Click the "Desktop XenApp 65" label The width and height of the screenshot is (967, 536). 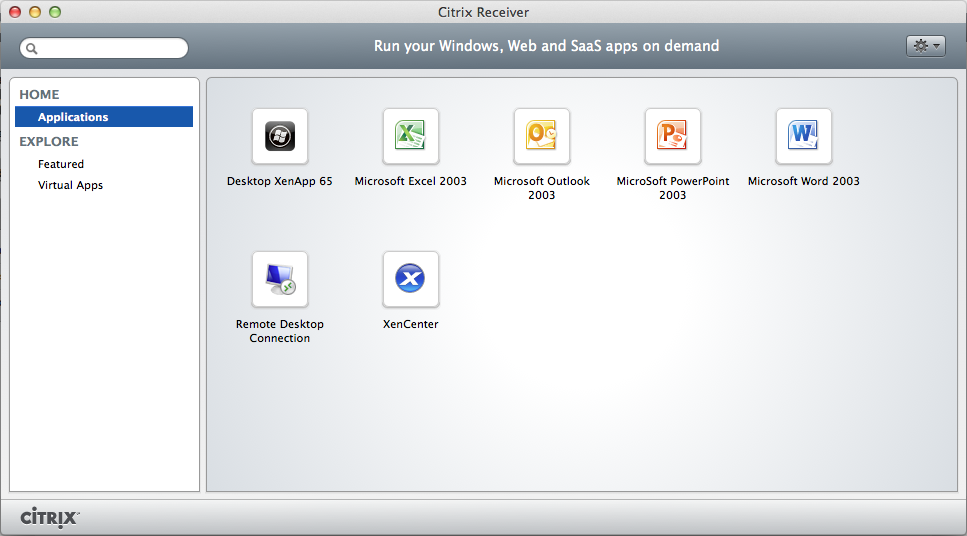[279, 181]
